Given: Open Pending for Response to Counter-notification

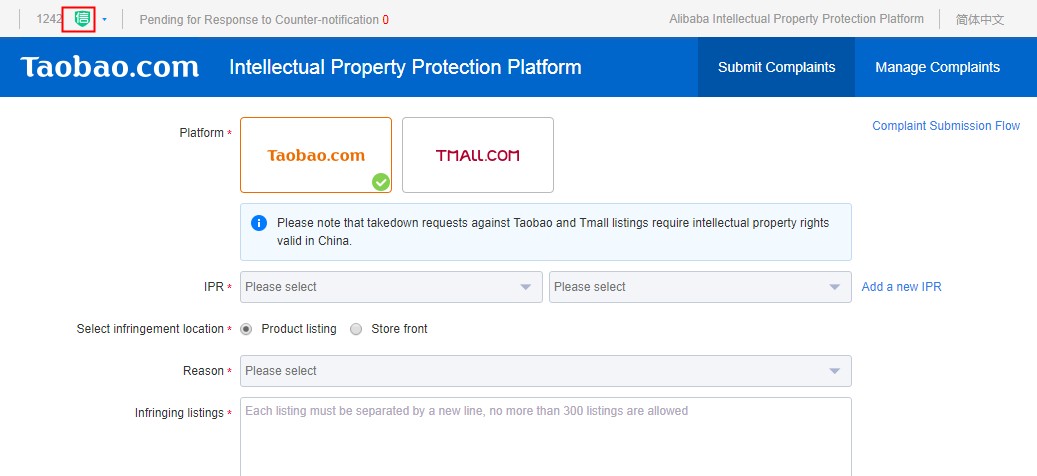Looking at the screenshot, I should (x=259, y=19).
